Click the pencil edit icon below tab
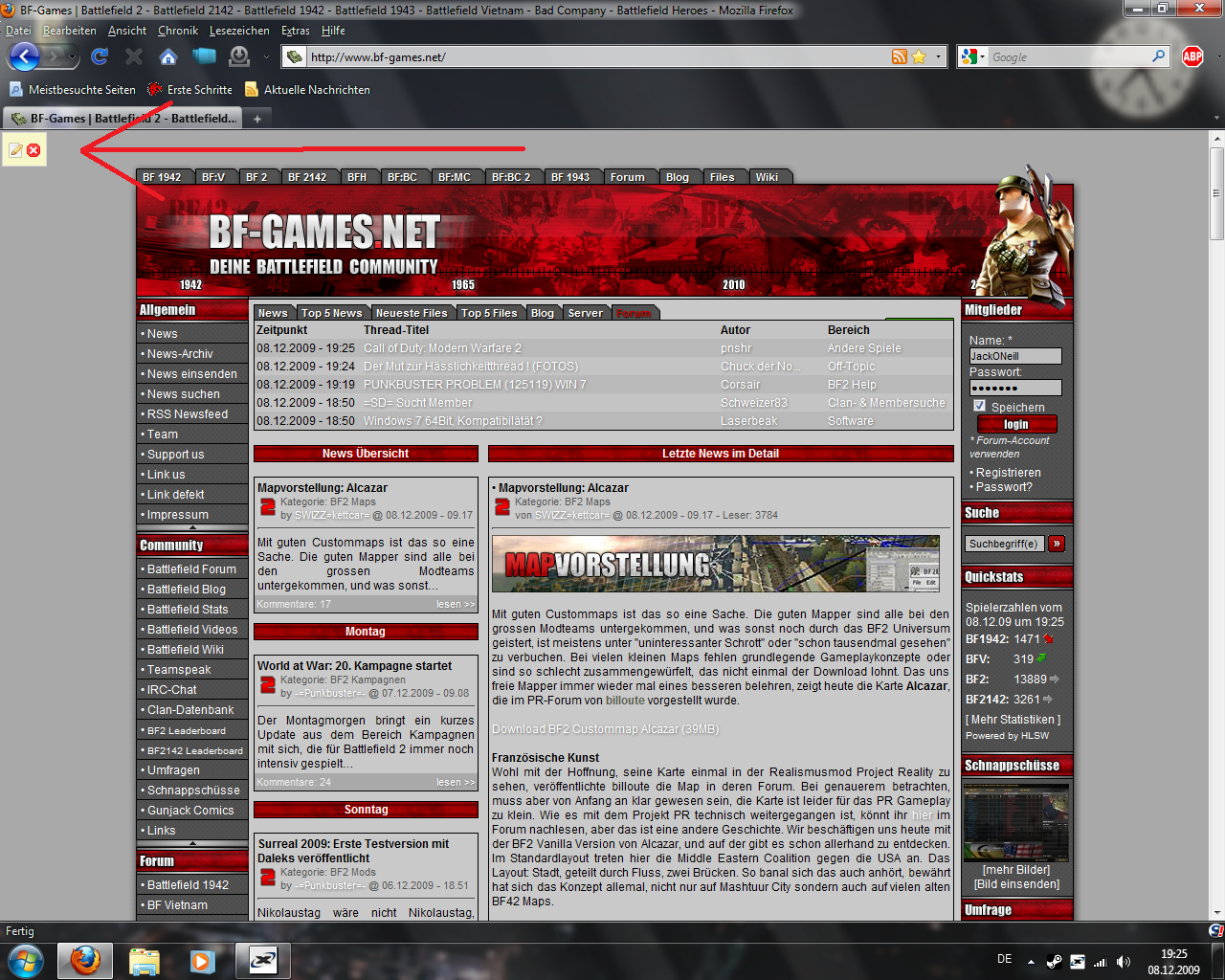The width and height of the screenshot is (1225, 980). click(15, 150)
